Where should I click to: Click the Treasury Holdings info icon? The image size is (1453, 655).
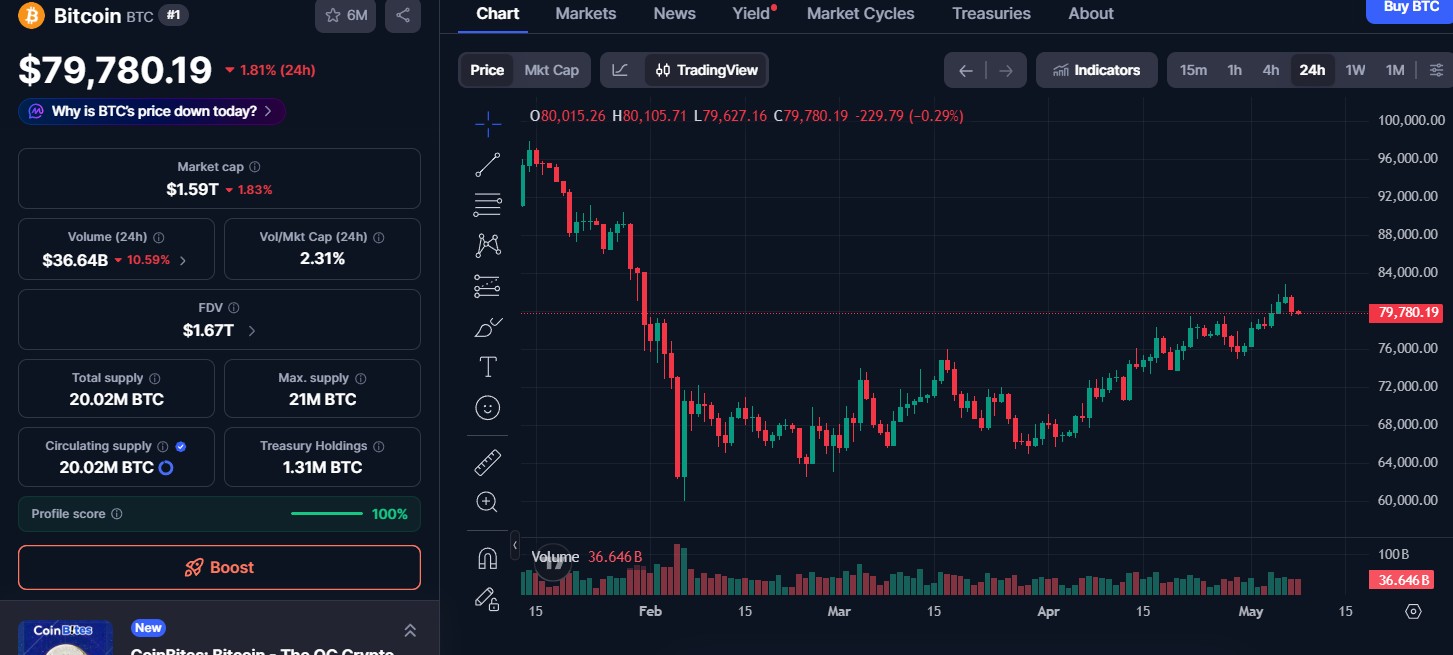(379, 446)
